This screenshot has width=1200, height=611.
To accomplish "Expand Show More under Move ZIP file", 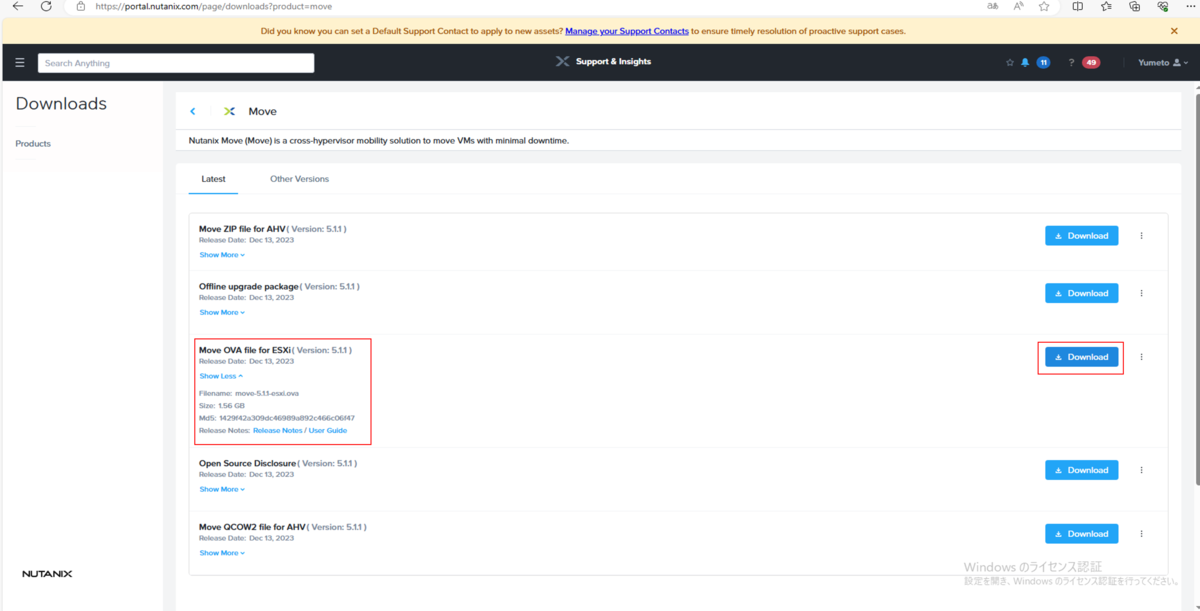I will [x=222, y=255].
